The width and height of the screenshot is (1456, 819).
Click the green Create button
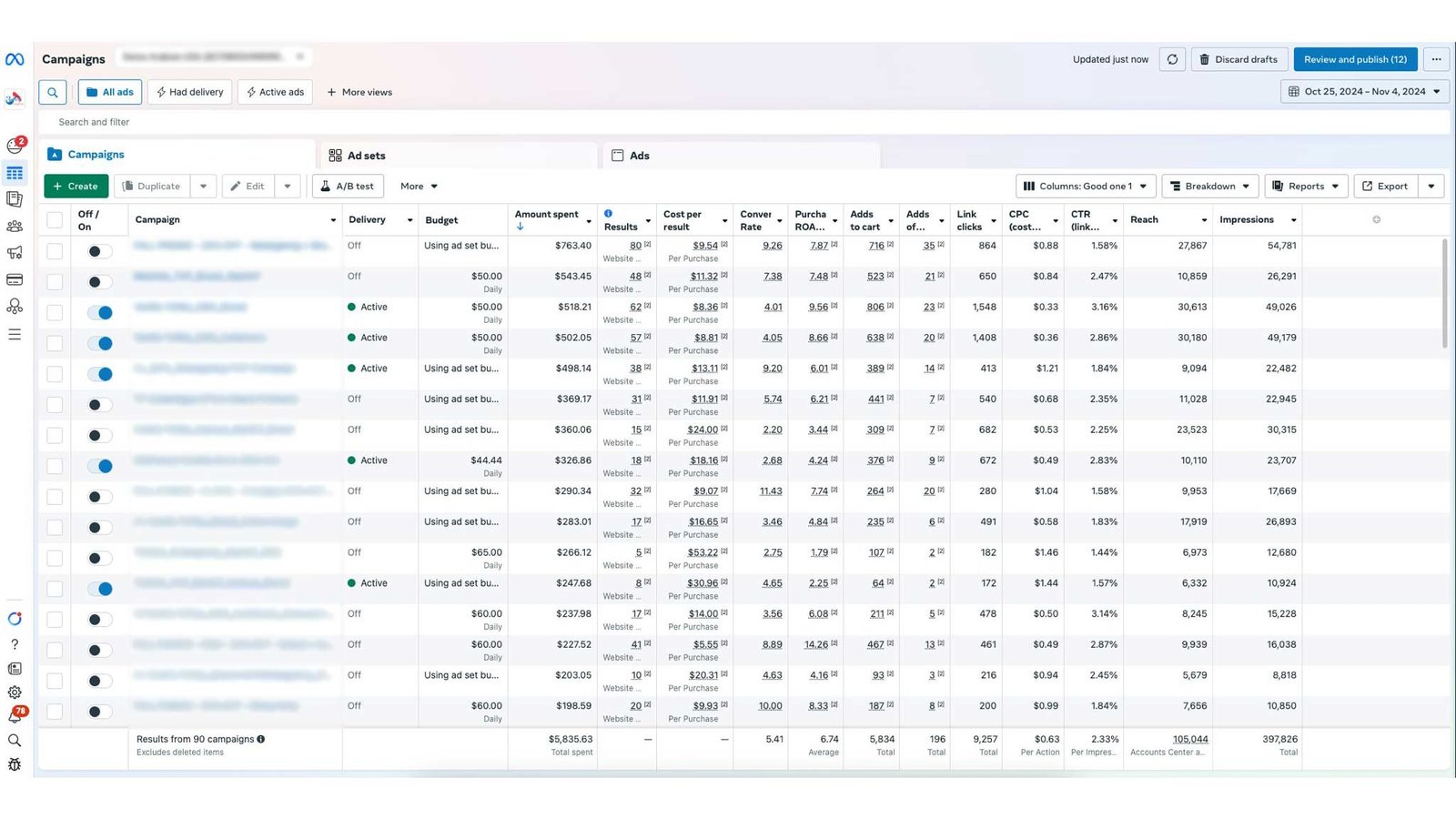(x=76, y=187)
